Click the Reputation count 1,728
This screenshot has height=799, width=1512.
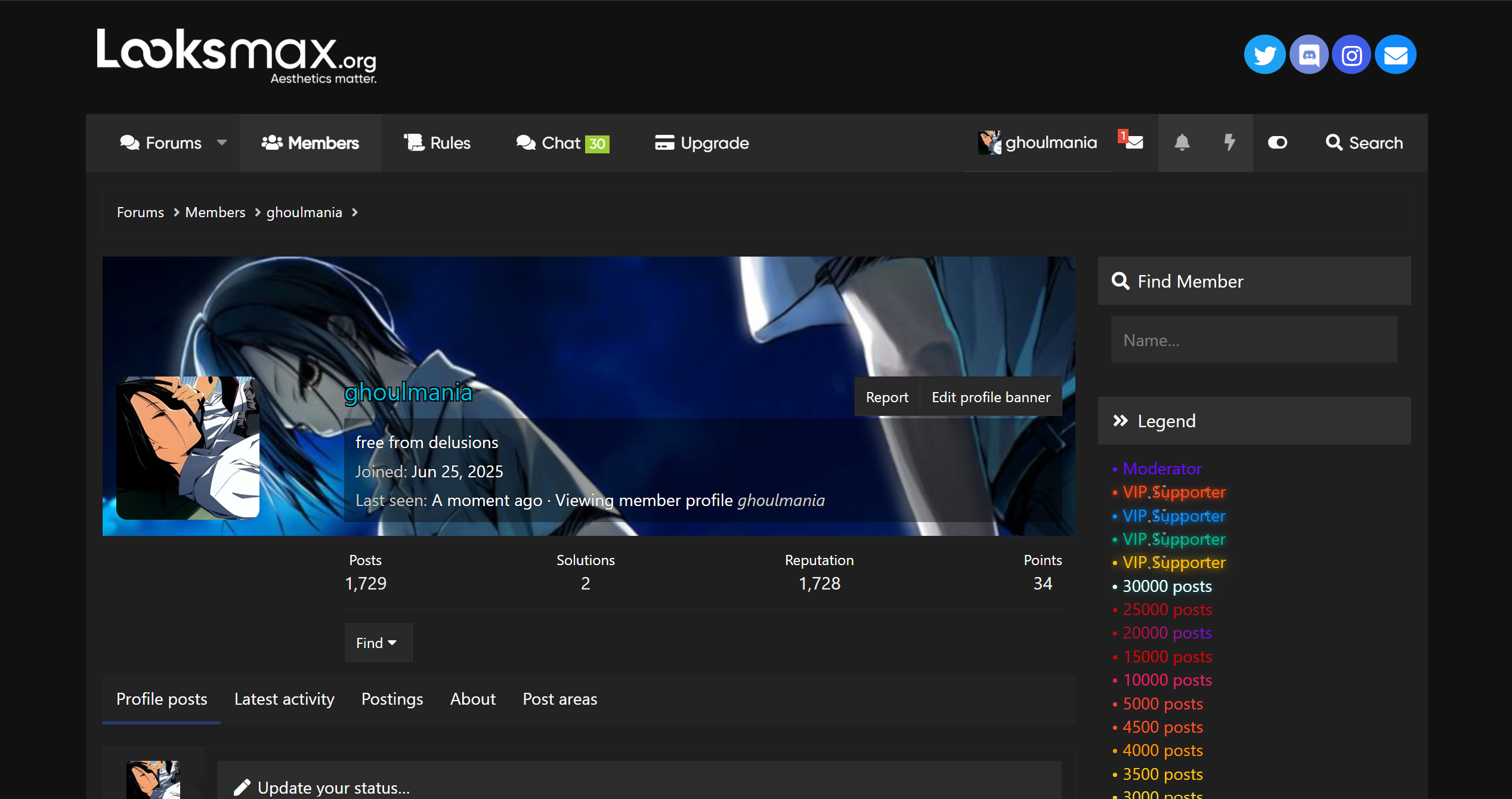tap(820, 584)
